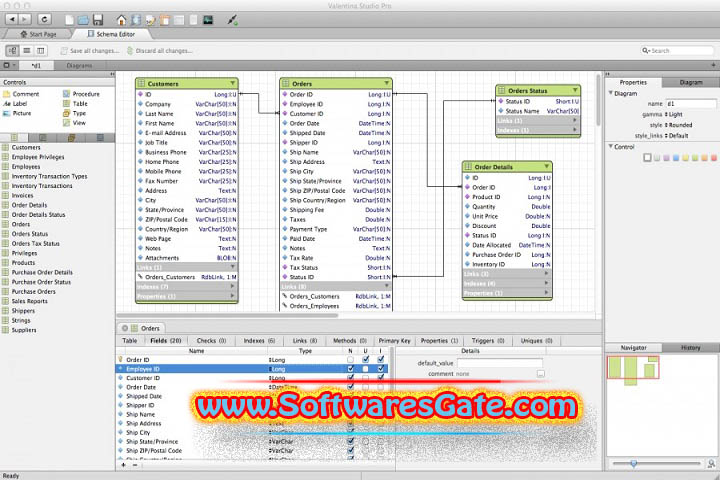Open the Links (8) tab
The height and width of the screenshot is (480, 720).
pyautogui.click(x=305, y=341)
